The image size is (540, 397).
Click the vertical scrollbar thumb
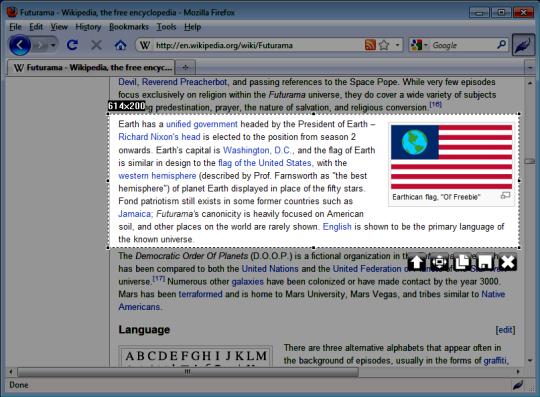(530, 161)
